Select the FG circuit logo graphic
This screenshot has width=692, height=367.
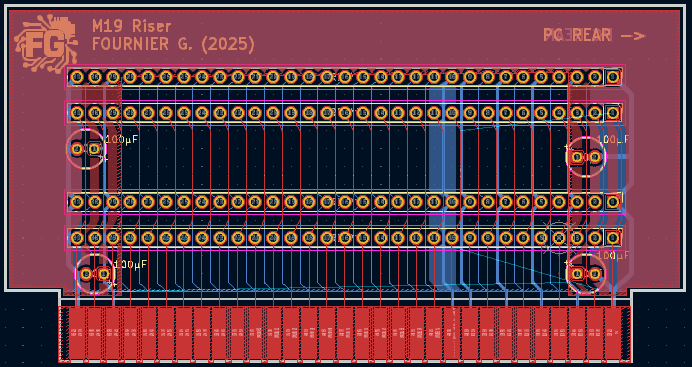point(46,43)
